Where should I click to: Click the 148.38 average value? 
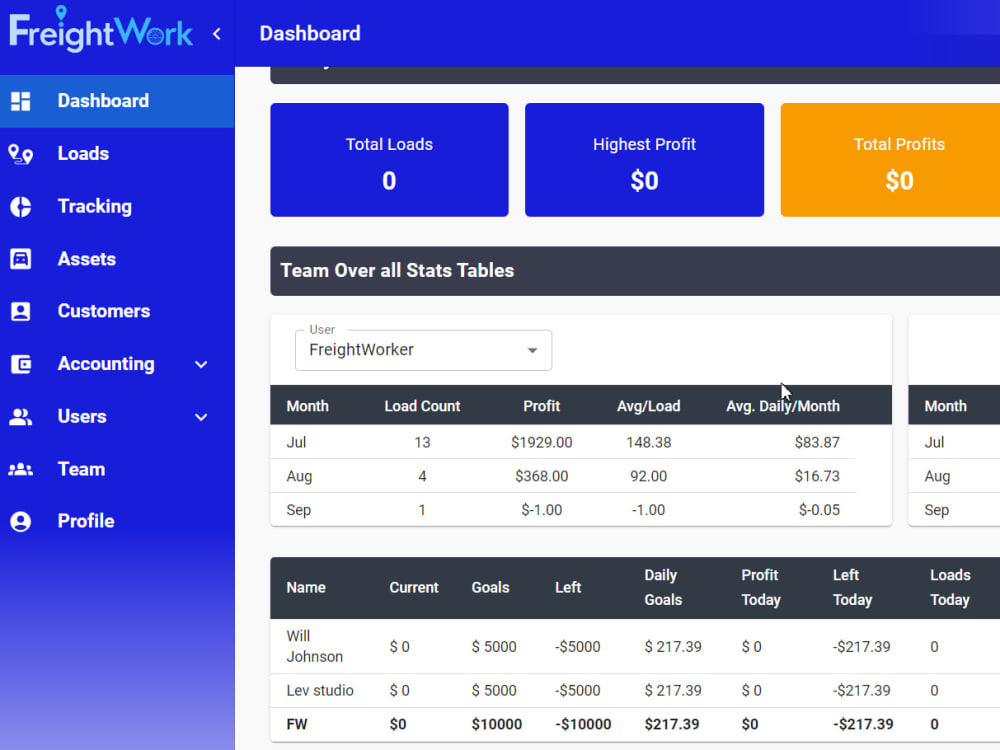click(649, 443)
